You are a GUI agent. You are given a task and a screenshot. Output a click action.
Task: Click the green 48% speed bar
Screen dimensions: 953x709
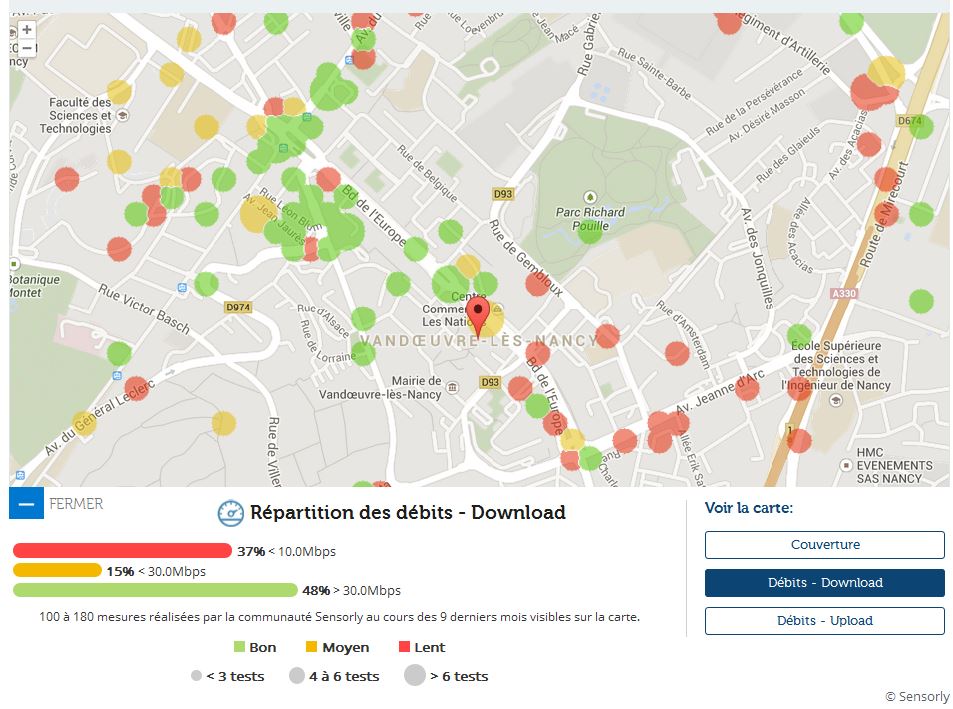pos(155,590)
